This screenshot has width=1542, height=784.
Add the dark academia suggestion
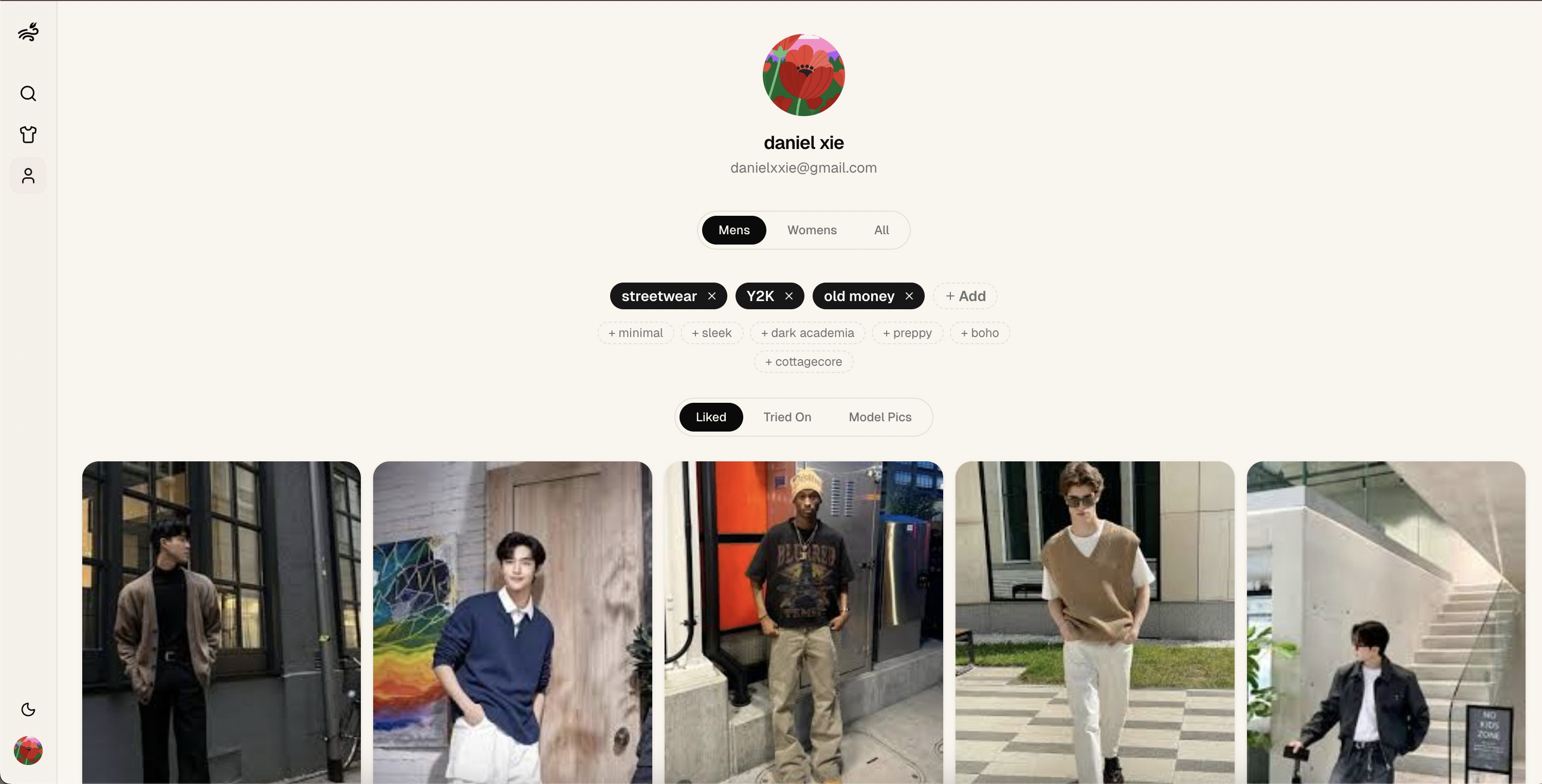click(x=807, y=333)
